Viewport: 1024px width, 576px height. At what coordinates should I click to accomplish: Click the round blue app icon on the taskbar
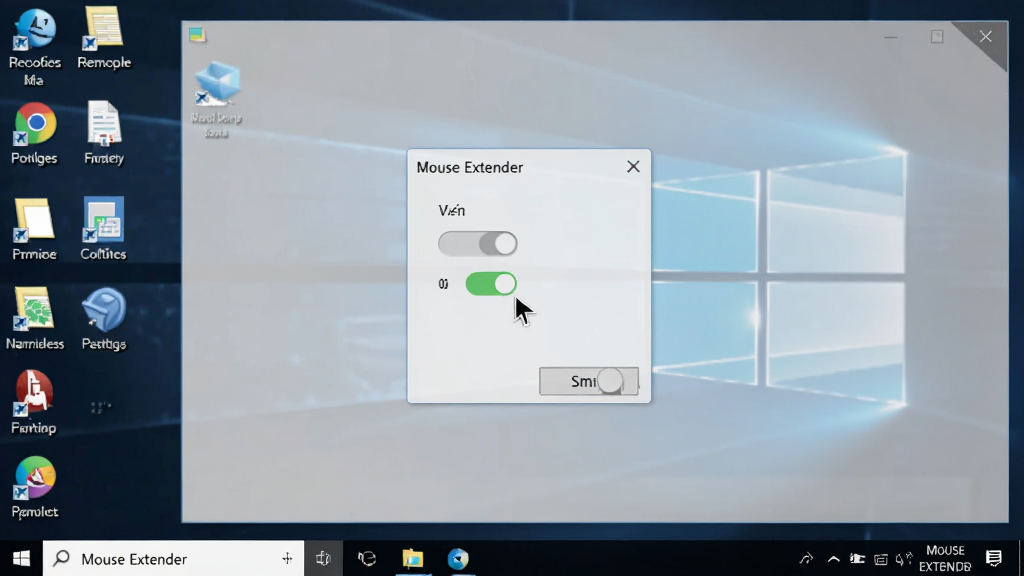[x=458, y=559]
